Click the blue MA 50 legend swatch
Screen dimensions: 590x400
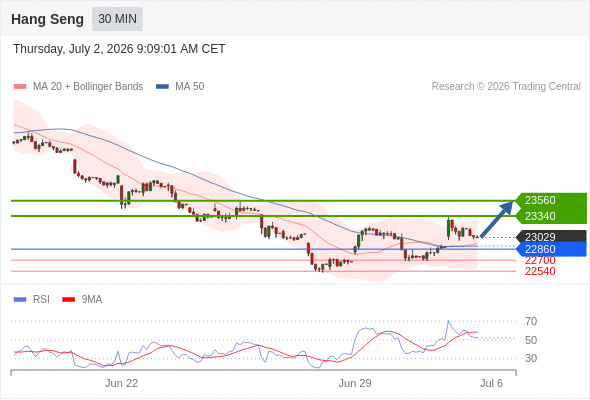162,87
